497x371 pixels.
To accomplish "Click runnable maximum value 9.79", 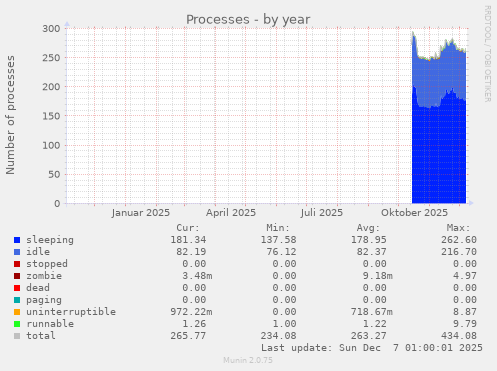I will point(465,324).
